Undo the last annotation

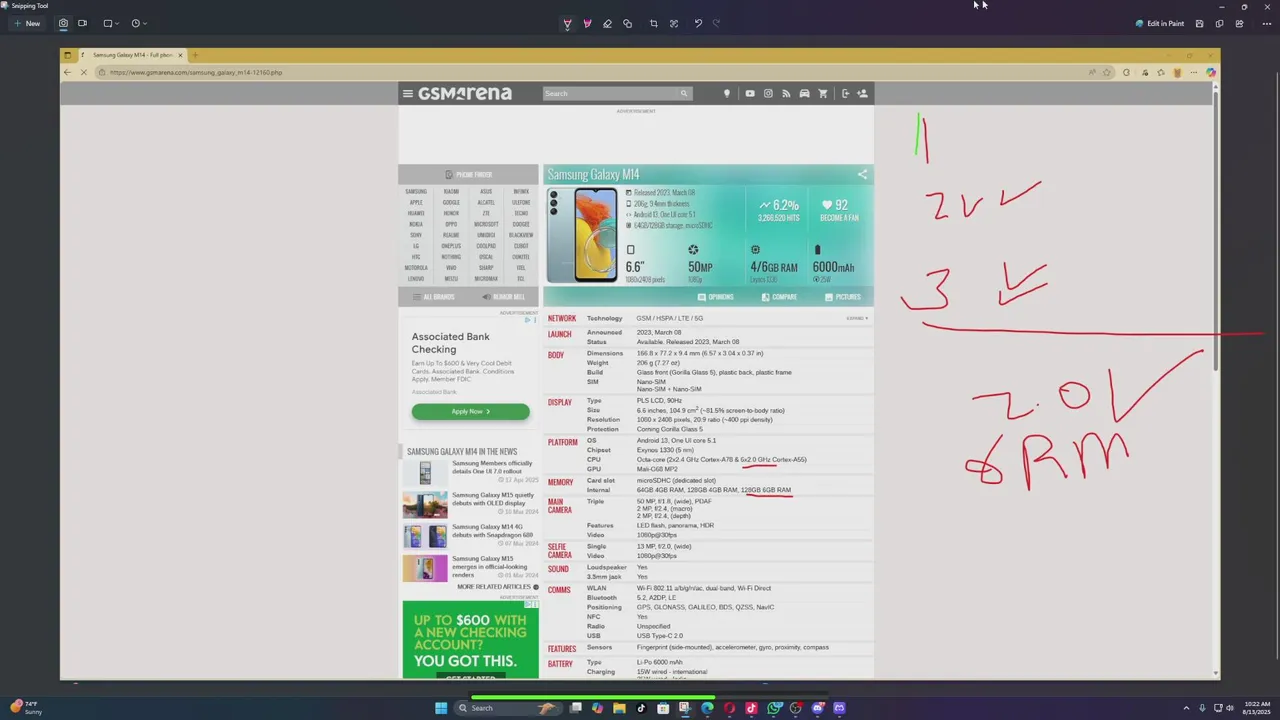tap(698, 23)
